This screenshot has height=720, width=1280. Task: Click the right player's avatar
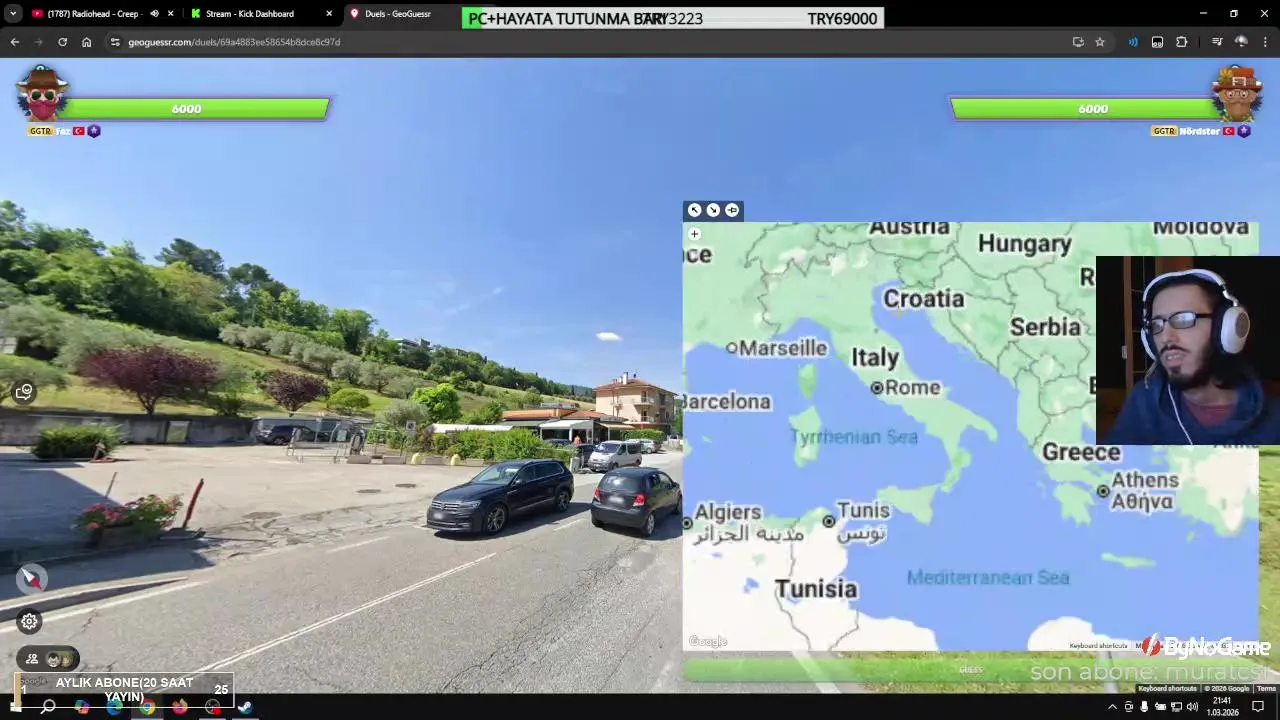point(1237,95)
